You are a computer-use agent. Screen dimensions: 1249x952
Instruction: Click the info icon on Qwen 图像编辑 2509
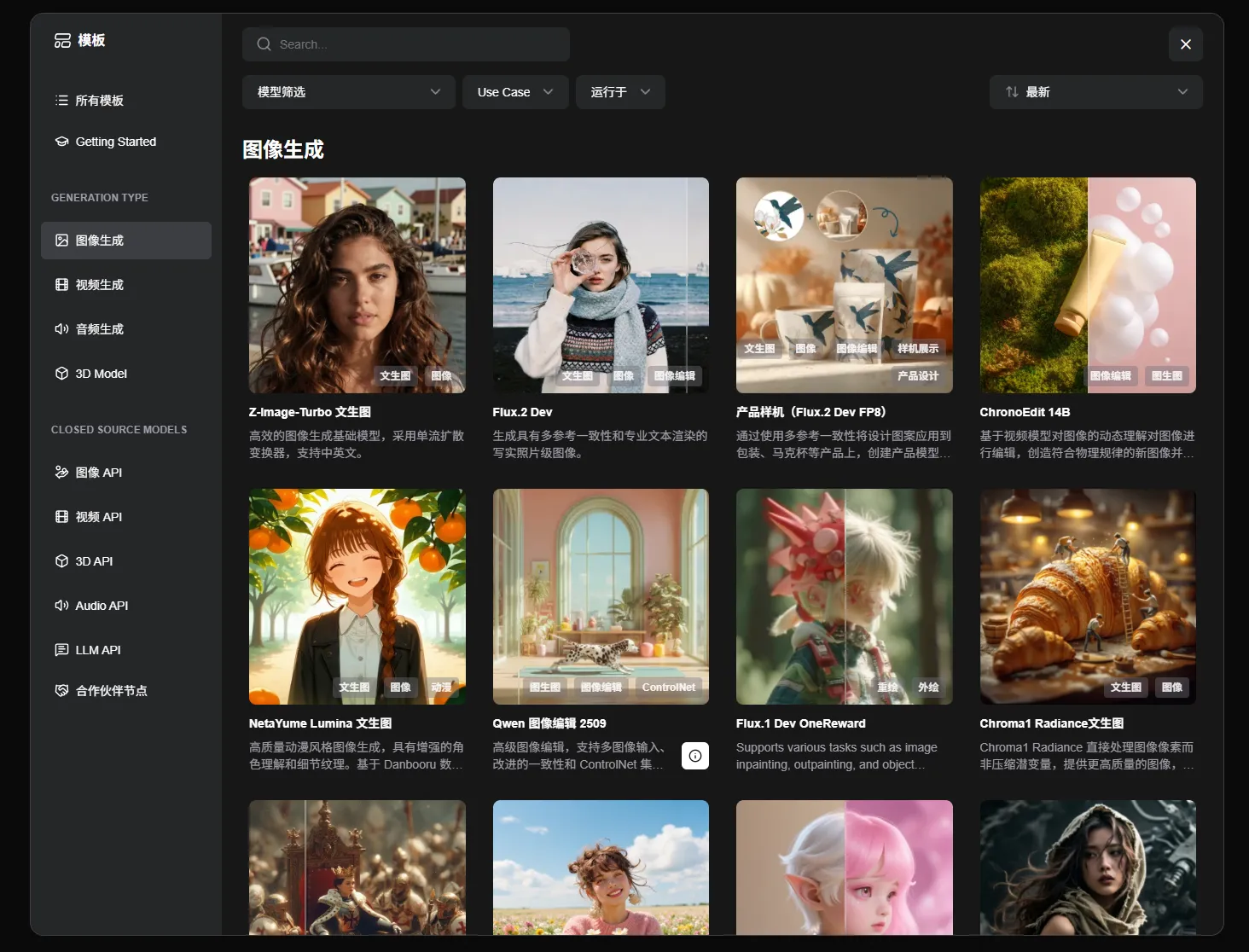pos(695,756)
